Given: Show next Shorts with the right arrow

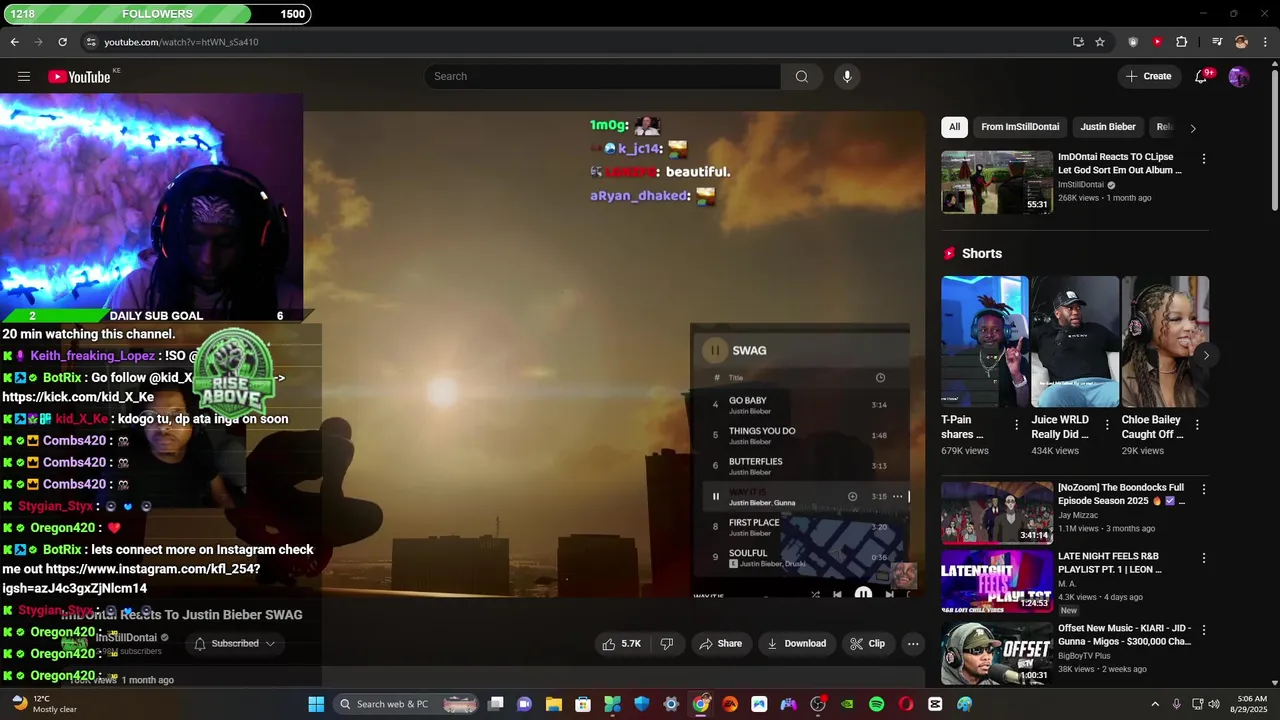Looking at the screenshot, I should [1206, 355].
